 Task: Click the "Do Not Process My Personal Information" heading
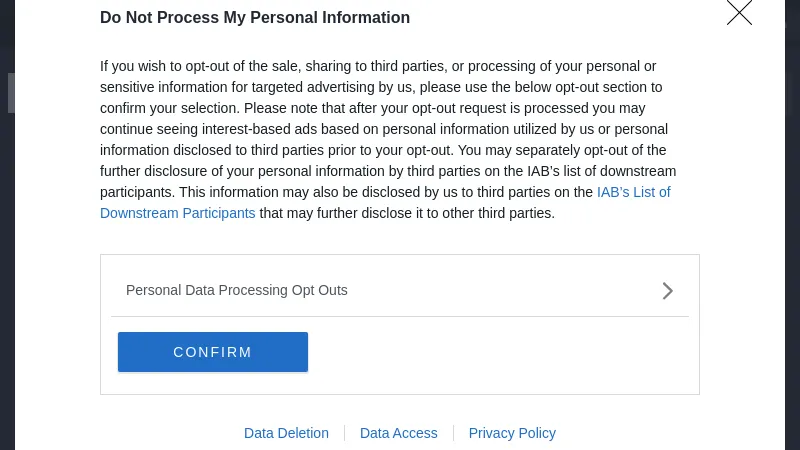255,18
